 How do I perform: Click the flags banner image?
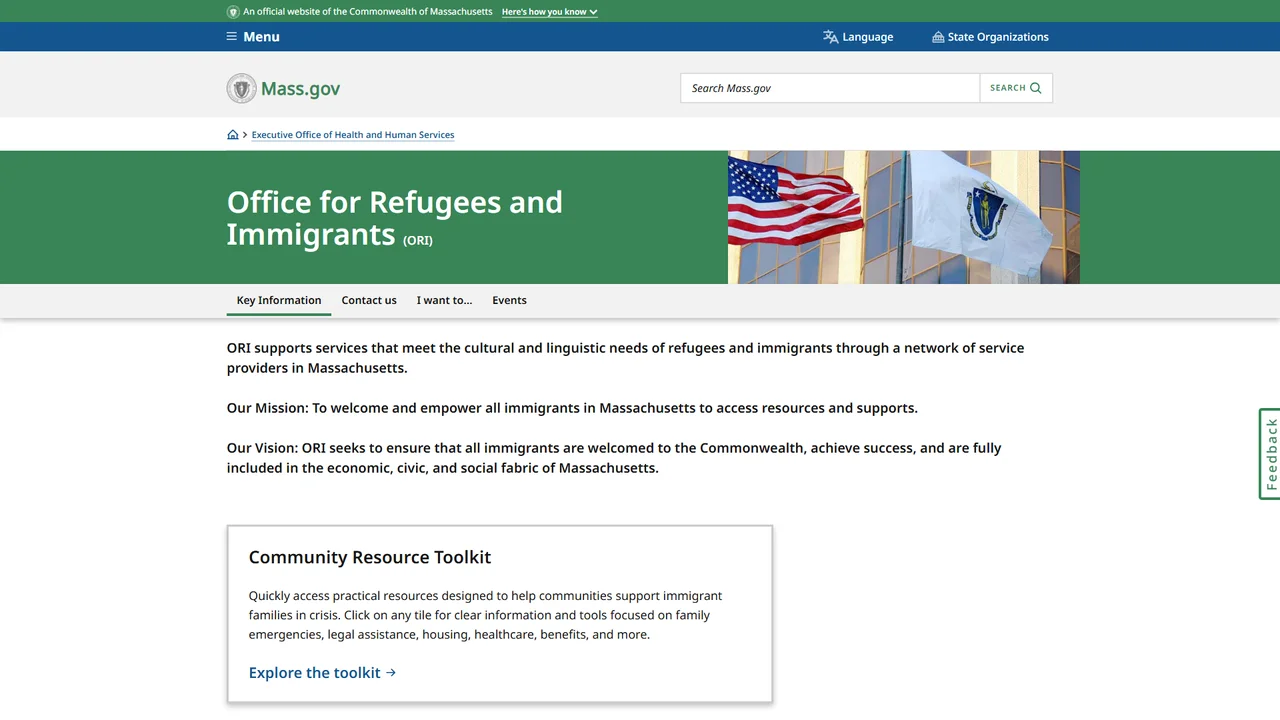click(904, 217)
